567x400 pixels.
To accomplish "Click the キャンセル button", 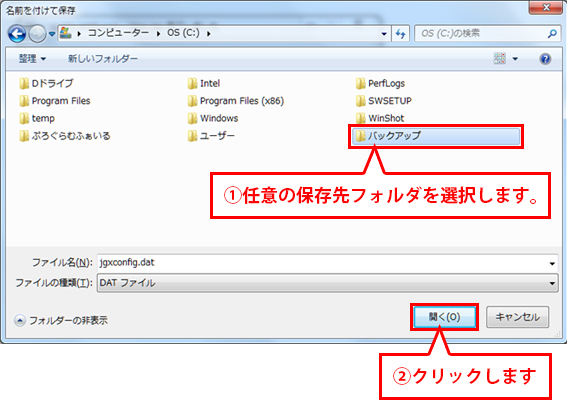I will tap(517, 317).
